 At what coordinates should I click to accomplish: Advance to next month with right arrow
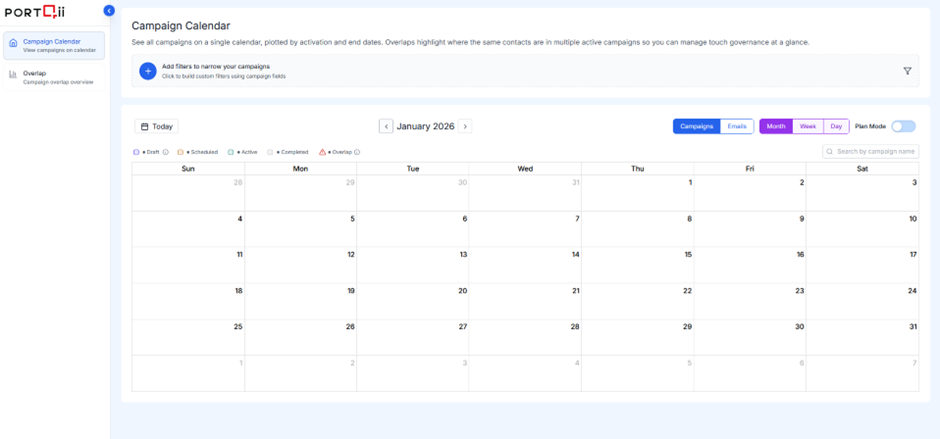(465, 127)
